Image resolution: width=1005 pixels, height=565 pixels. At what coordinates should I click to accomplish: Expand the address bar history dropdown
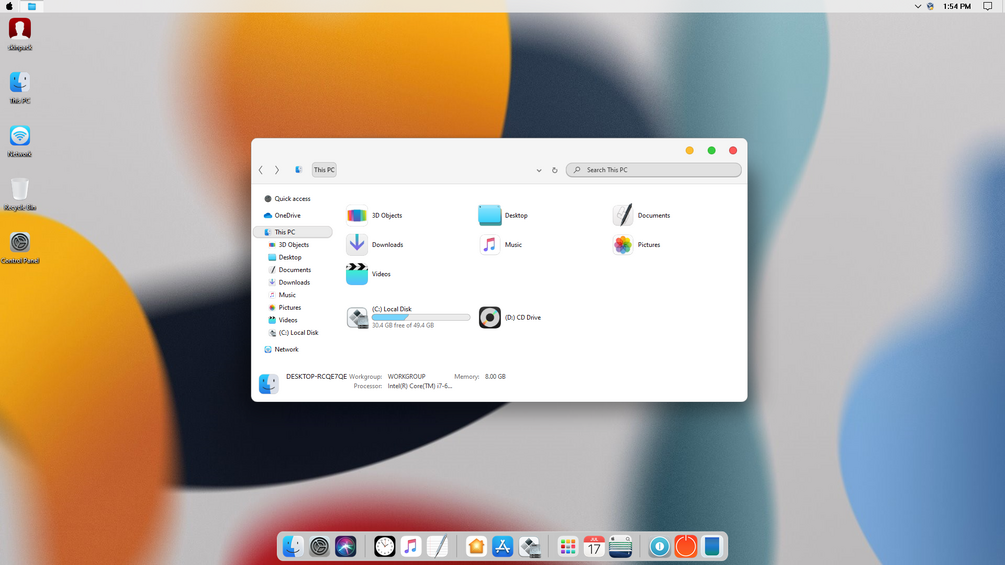539,170
